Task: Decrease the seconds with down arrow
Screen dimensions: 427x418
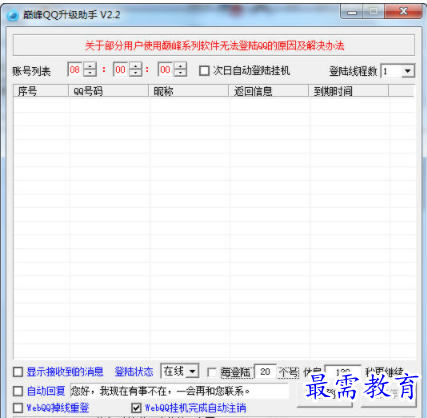Action: 180,73
